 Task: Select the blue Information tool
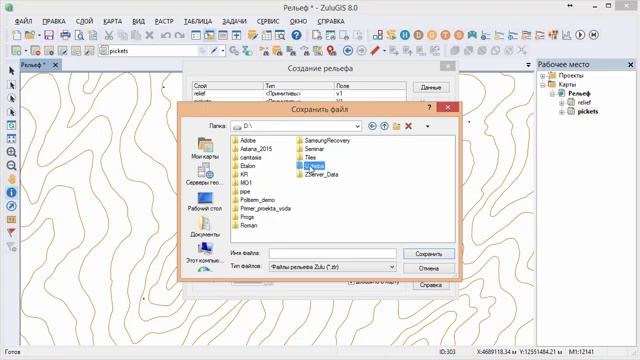(x=11, y=192)
